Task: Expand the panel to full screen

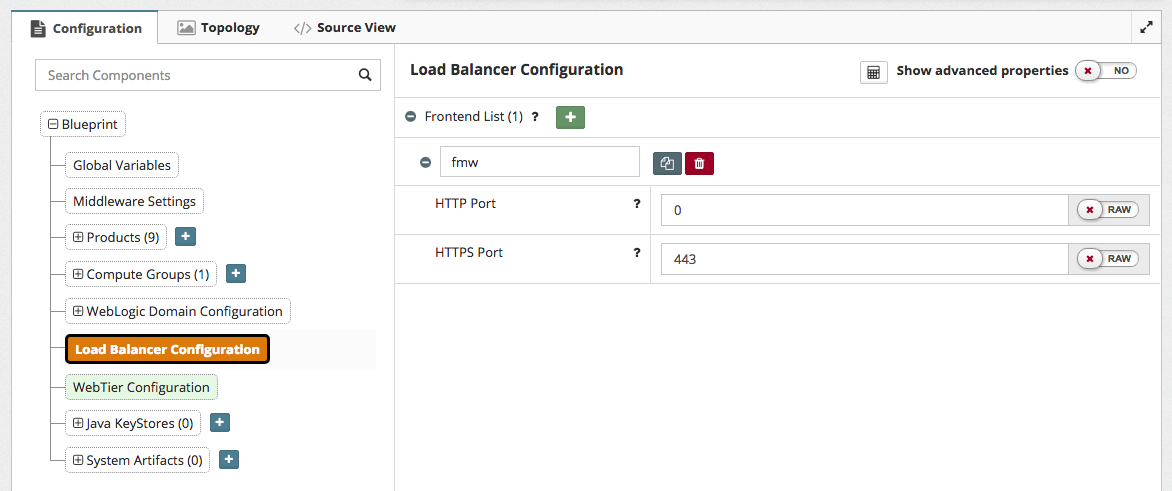Action: pyautogui.click(x=1147, y=28)
